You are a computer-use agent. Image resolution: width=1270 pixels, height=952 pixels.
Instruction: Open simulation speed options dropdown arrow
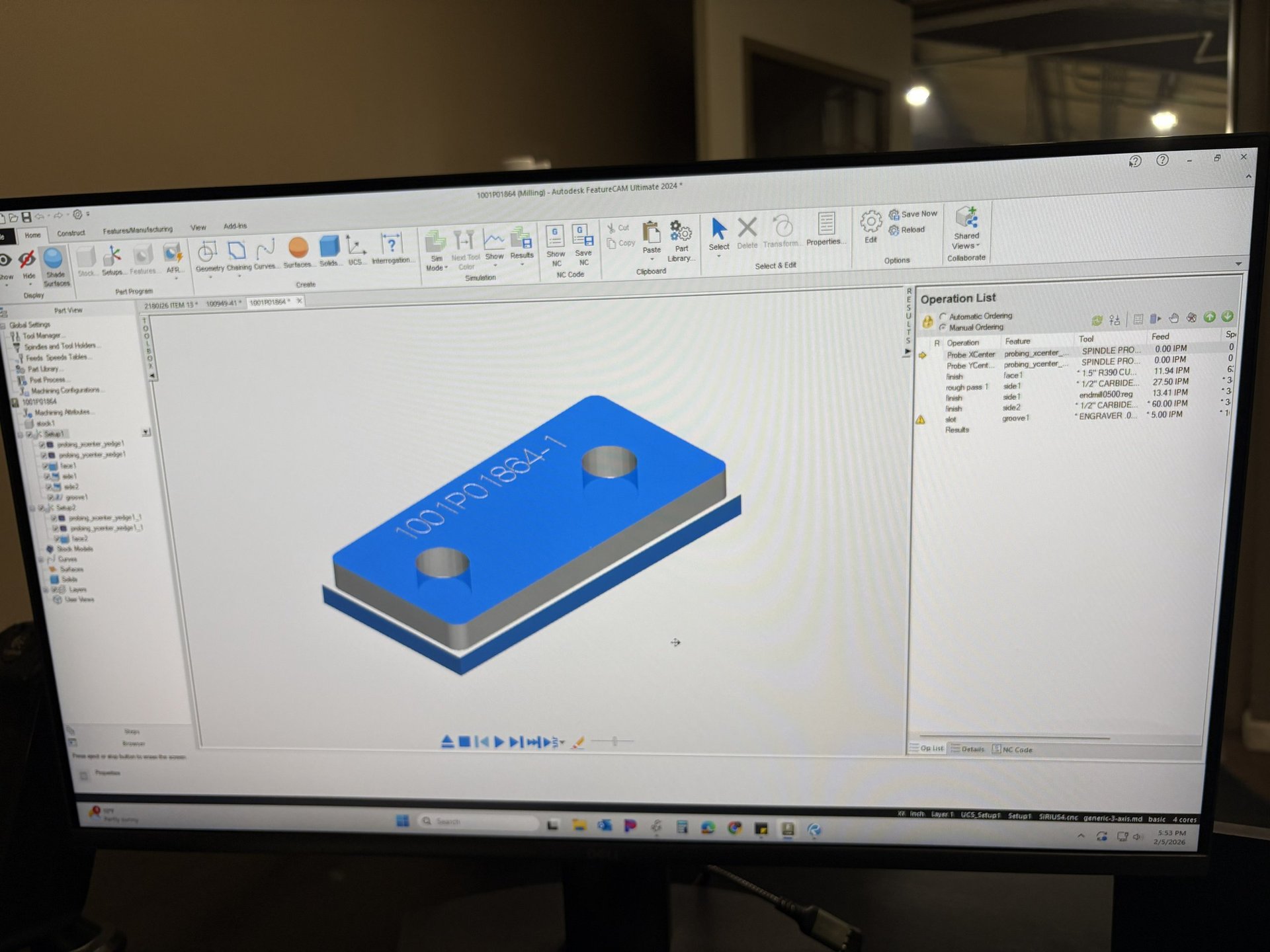click(x=562, y=742)
